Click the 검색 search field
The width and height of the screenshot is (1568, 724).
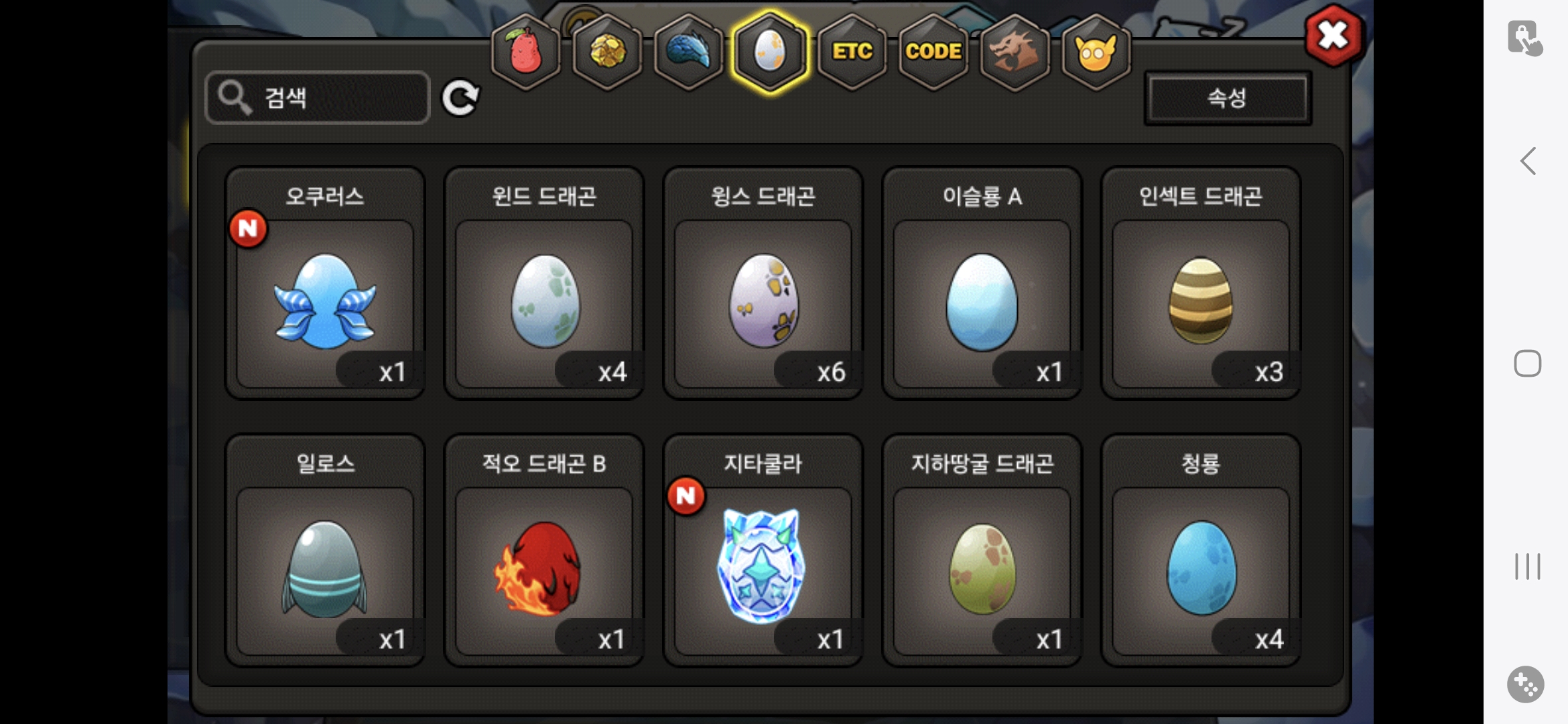pyautogui.click(x=317, y=98)
